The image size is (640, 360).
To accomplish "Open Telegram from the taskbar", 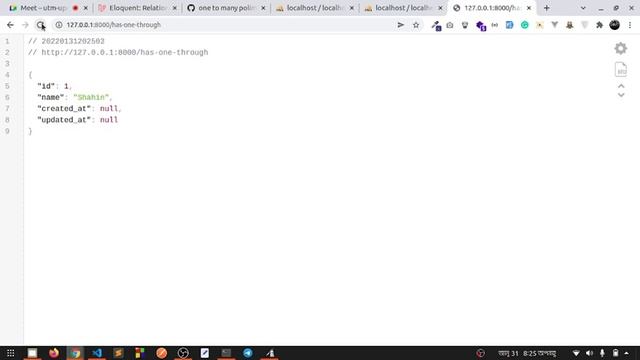I will click(248, 353).
